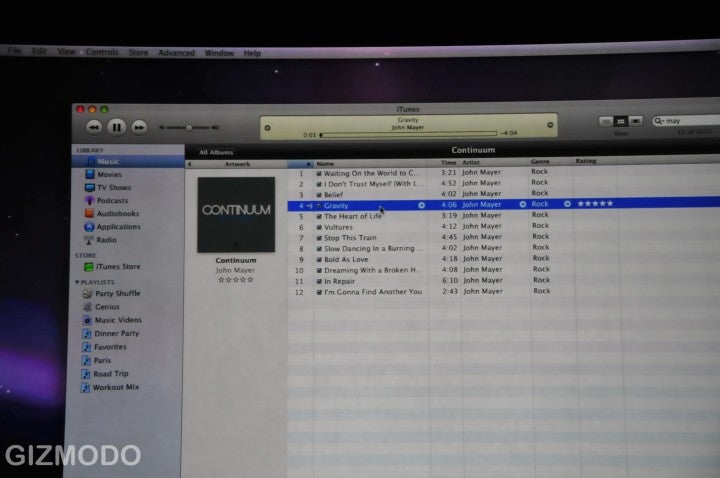This screenshot has height=478, width=720.
Task: Click the arrow beside the Gravity song name
Action: click(x=421, y=205)
